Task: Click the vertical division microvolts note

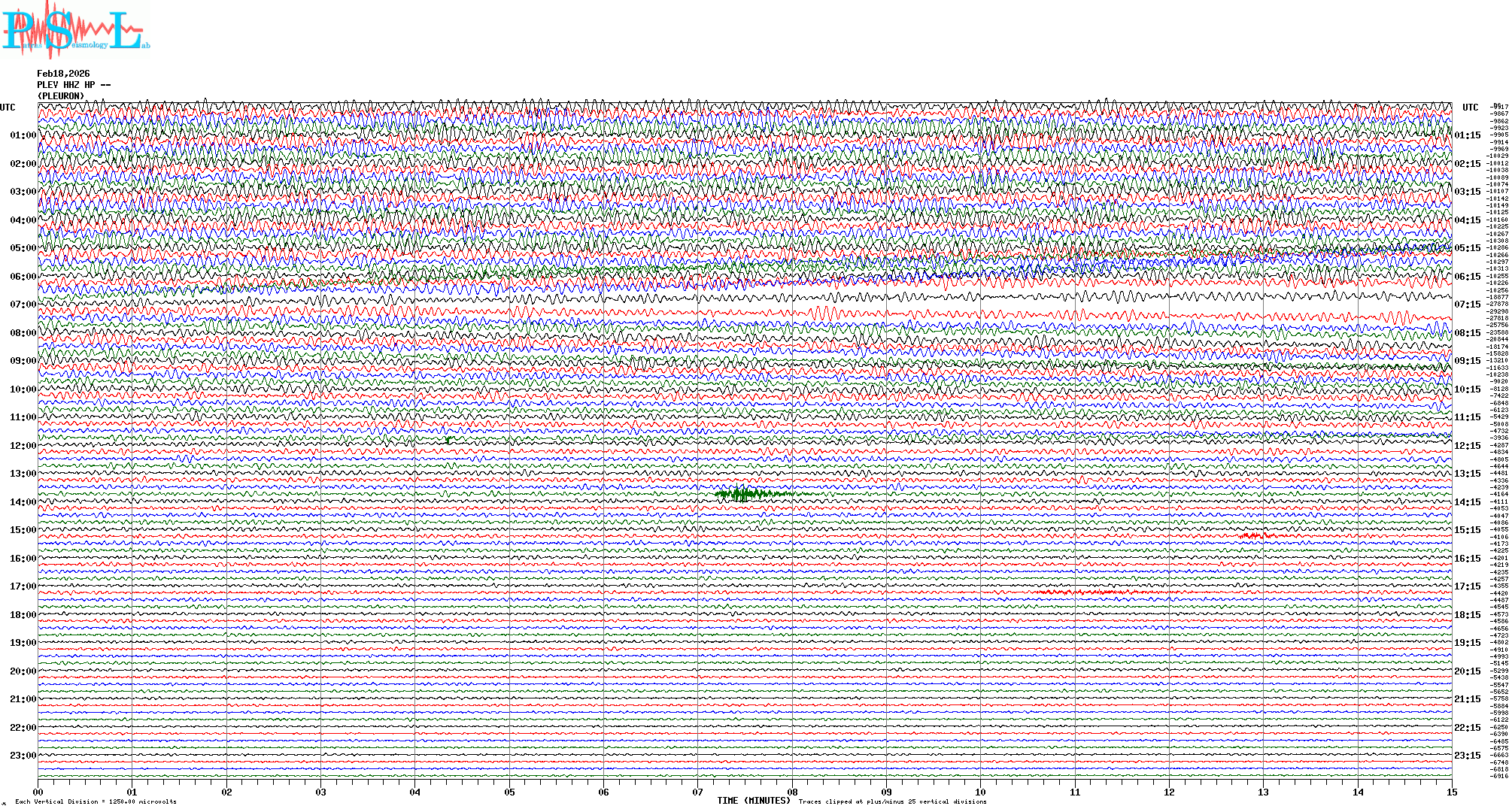Action: 96,802
